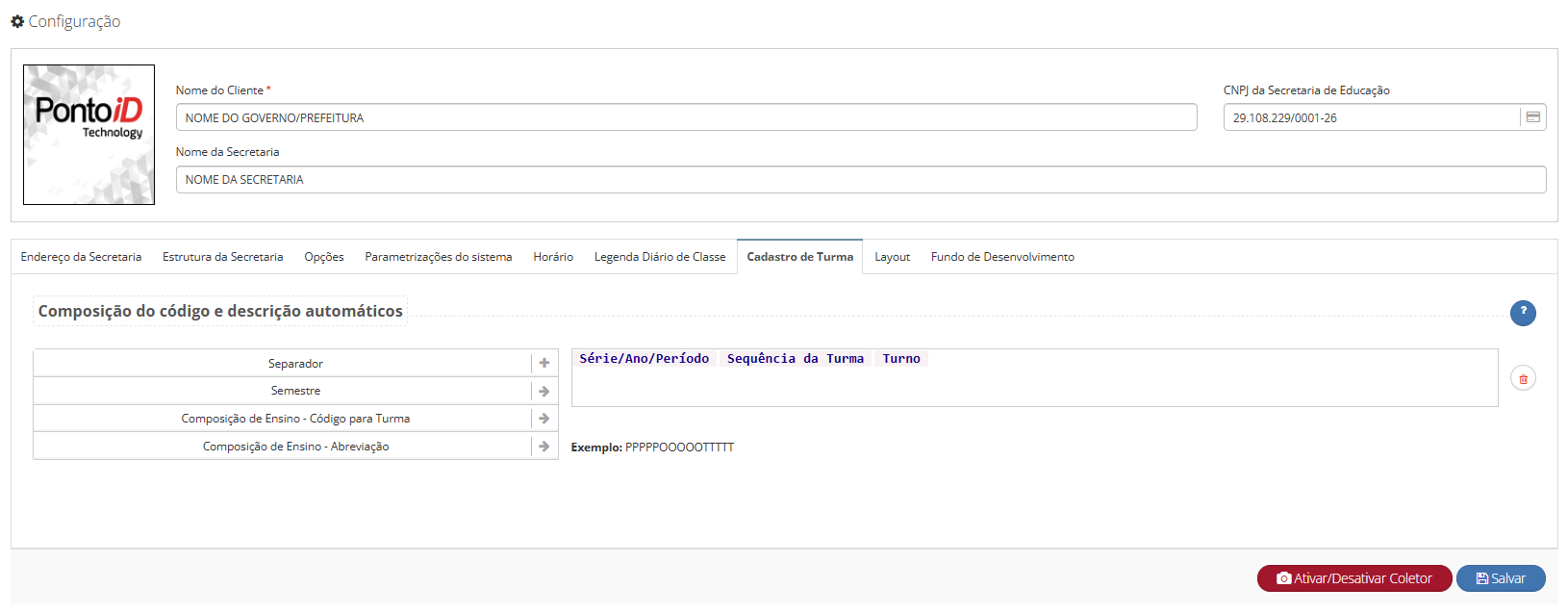Viewport: 1568px width, 614px height.
Task: Click the Sequência da Turma token
Action: click(x=796, y=358)
